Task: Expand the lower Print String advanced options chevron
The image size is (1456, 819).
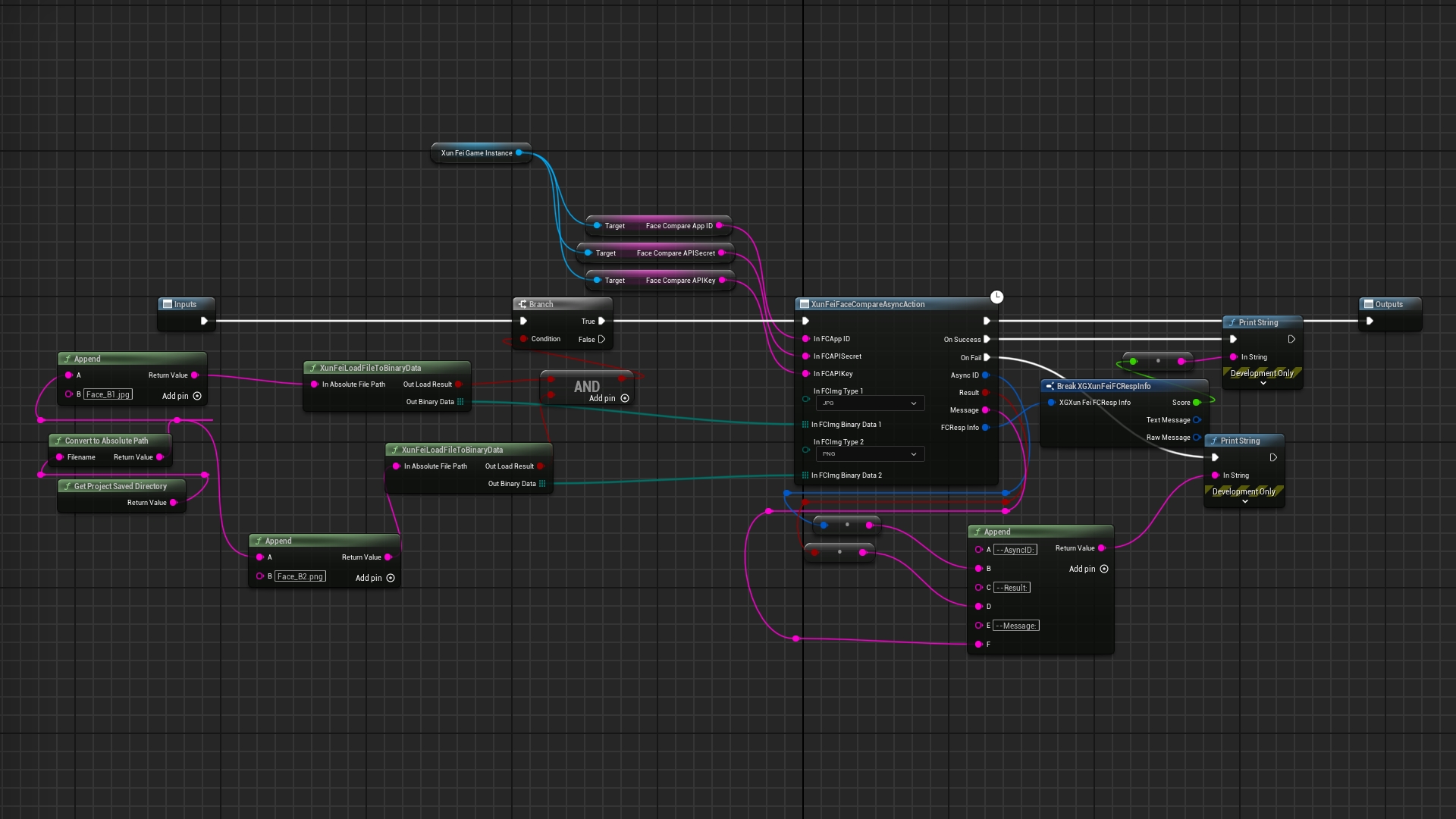Action: coord(1244,502)
